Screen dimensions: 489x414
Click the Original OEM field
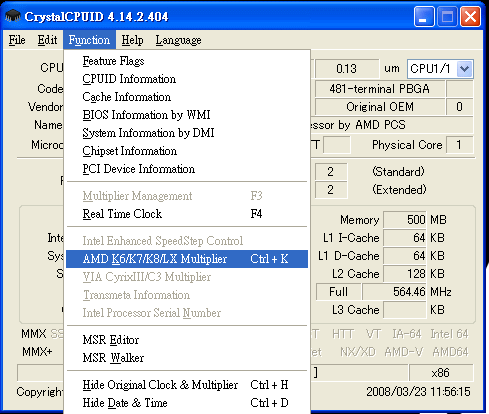(x=380, y=107)
